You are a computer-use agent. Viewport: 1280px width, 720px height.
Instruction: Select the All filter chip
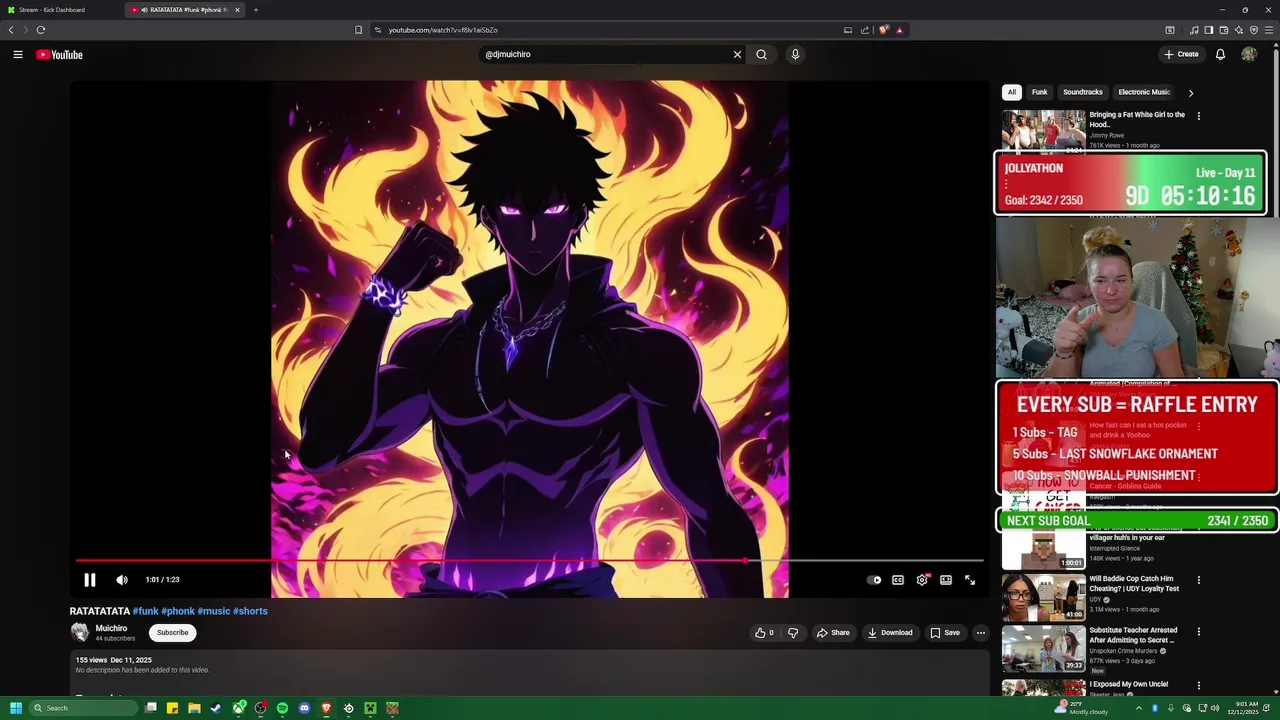click(x=1012, y=92)
